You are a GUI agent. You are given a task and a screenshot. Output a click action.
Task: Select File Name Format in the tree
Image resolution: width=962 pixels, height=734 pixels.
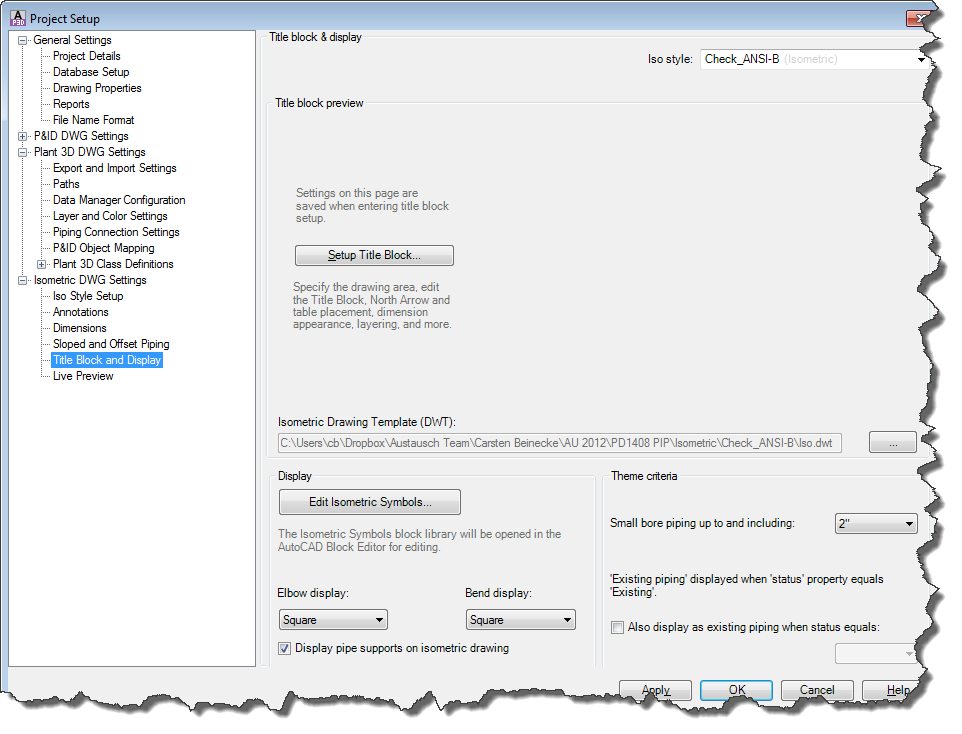coord(93,120)
